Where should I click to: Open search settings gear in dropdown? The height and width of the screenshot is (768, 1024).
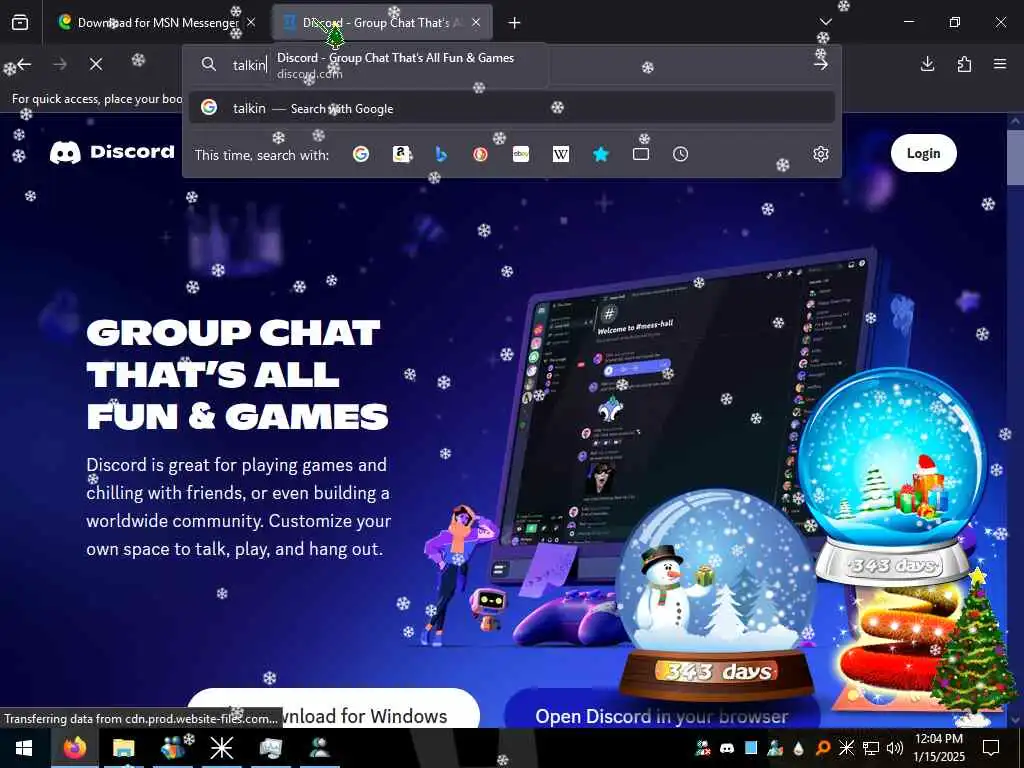click(821, 154)
